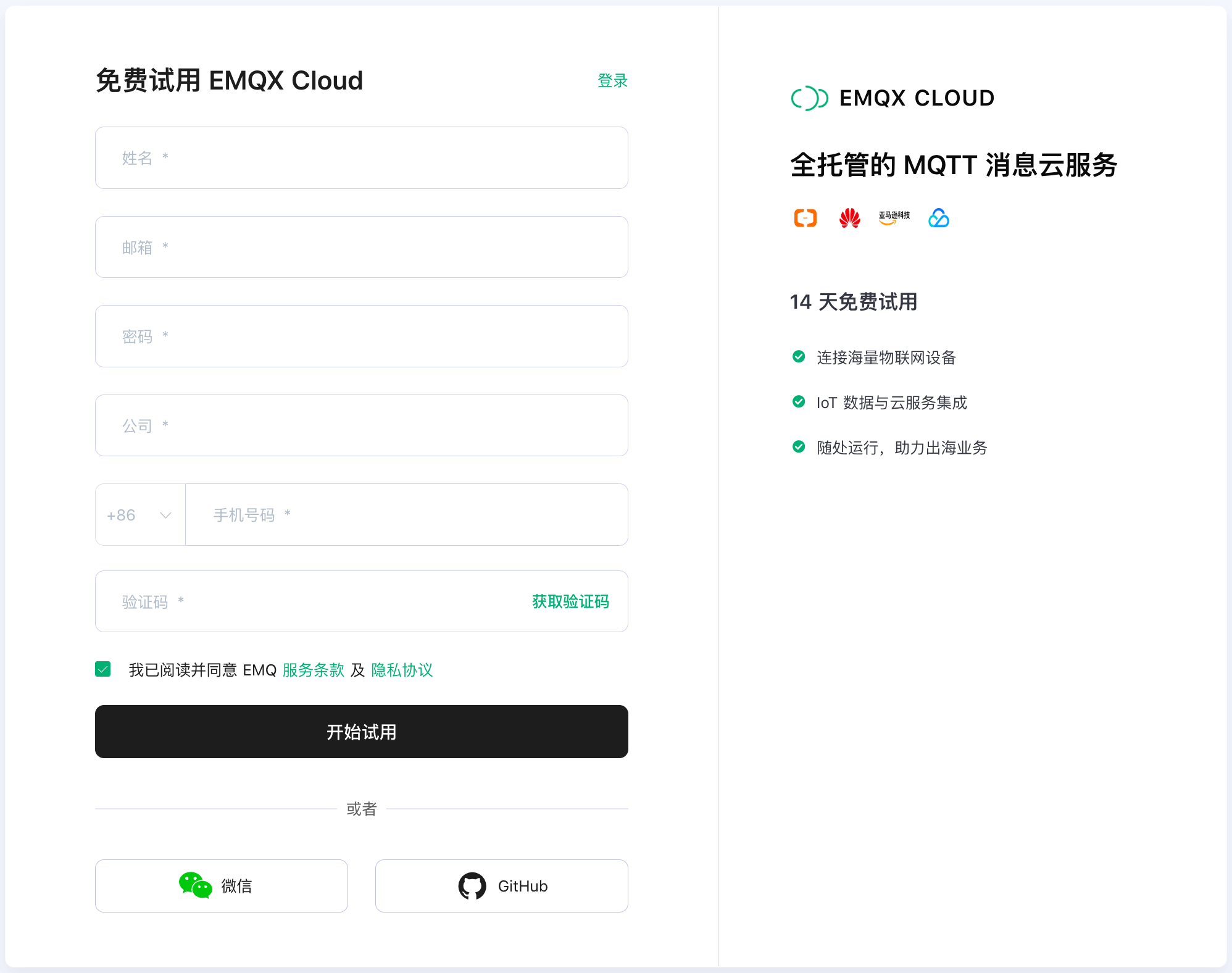This screenshot has height=973, width=1232.
Task: Open the 服务条款 terms of service link
Action: pyautogui.click(x=313, y=670)
